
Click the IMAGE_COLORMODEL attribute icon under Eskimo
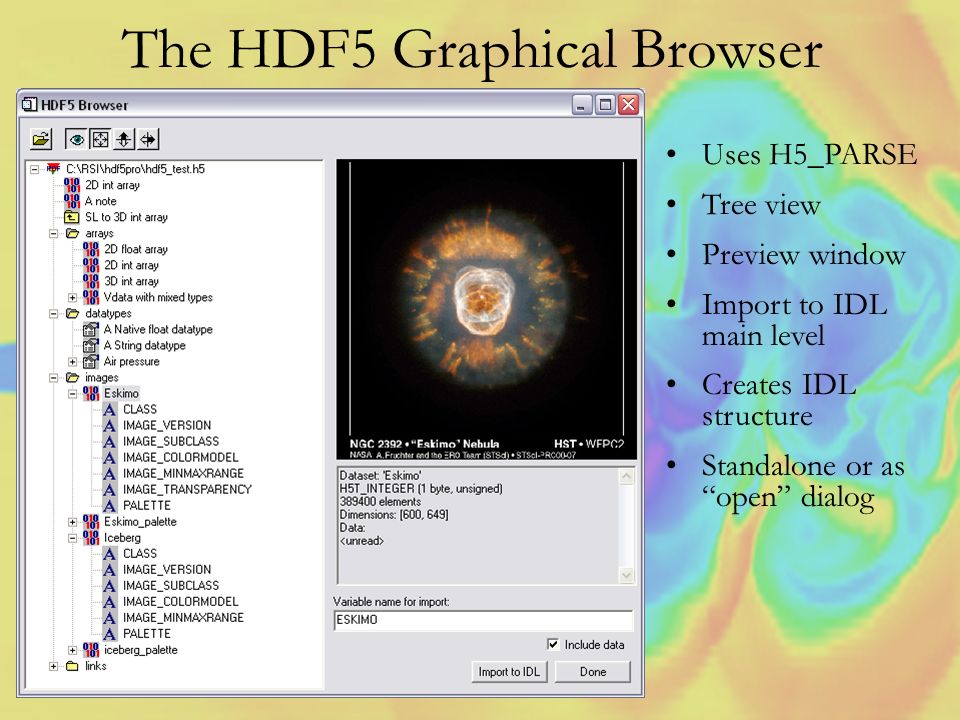110,457
